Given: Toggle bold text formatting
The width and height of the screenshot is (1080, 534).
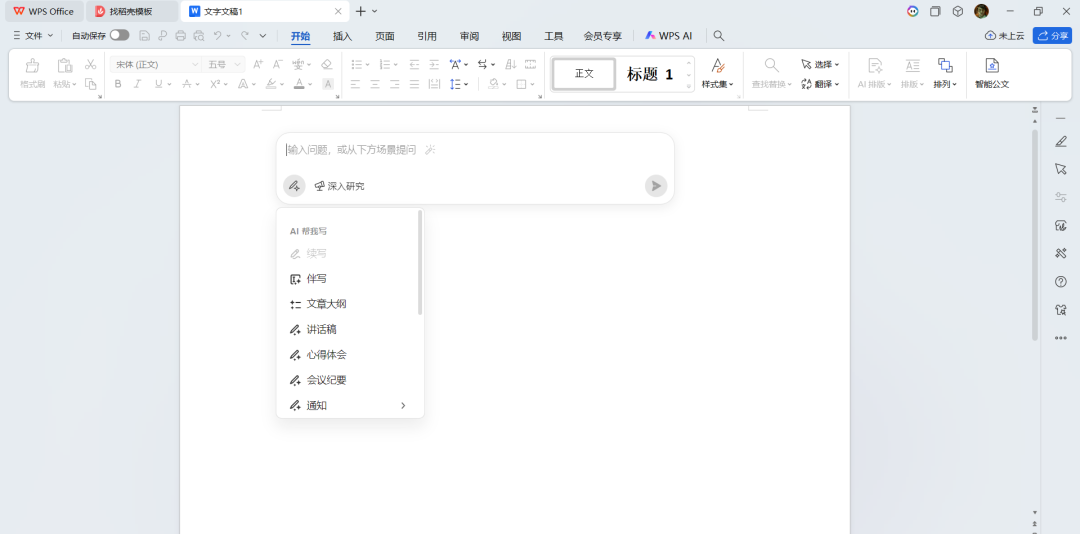Looking at the screenshot, I should coord(118,84).
